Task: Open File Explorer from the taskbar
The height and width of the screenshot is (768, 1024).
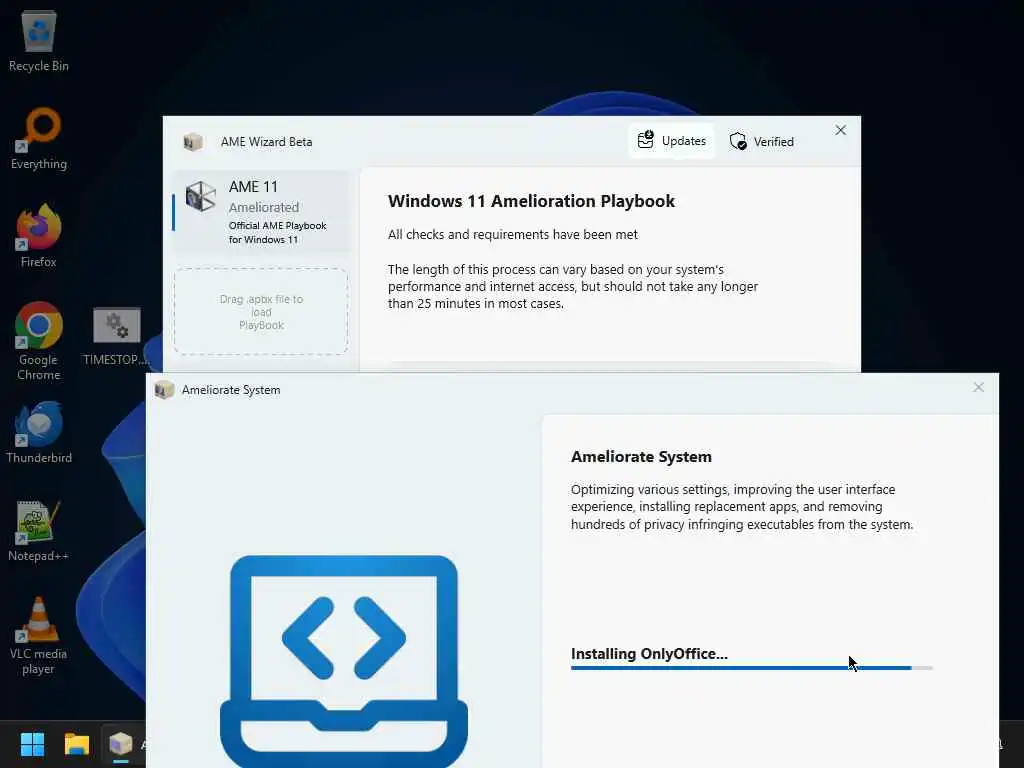Action: (x=76, y=744)
